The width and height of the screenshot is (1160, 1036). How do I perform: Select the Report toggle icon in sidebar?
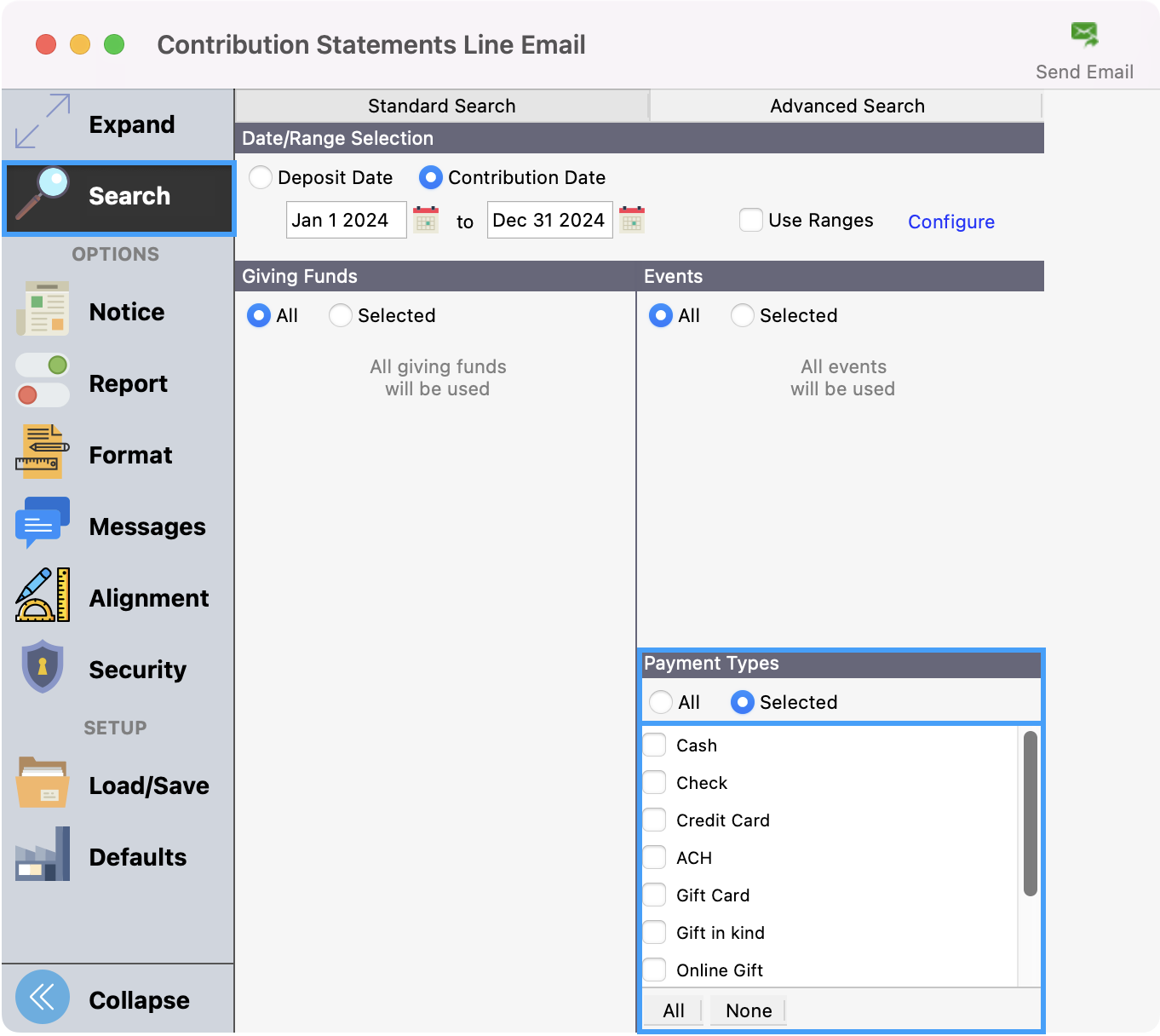43,381
